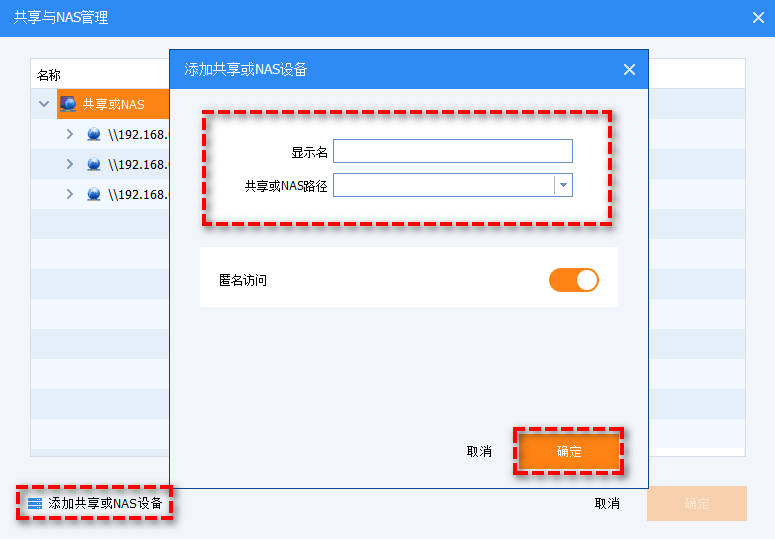Select the second \\192.168 share row text
Viewport: 775px width, 539px height.
pyautogui.click(x=138, y=164)
